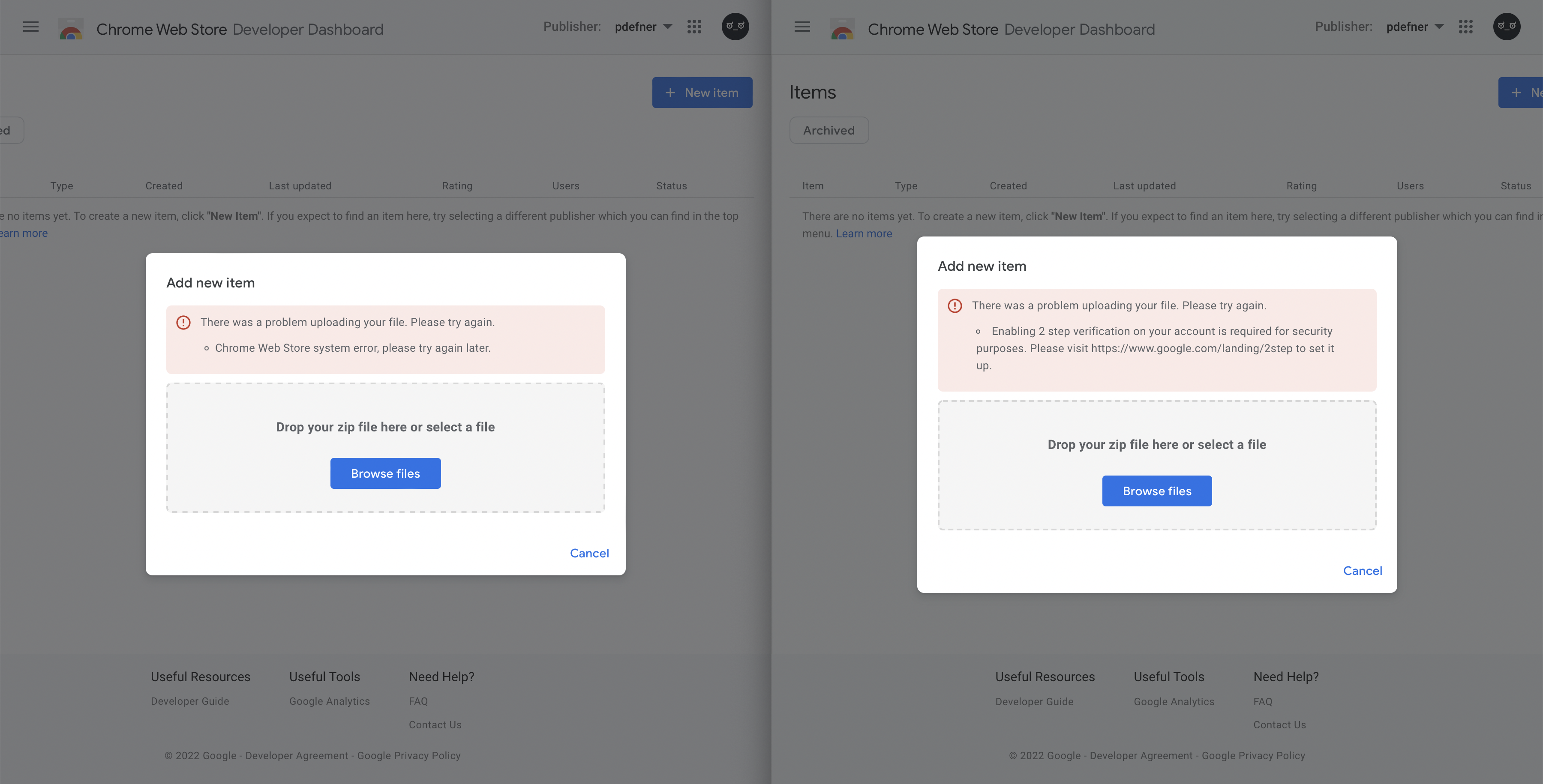Click the account avatar in right window
Image resolution: width=1543 pixels, height=784 pixels.
coord(1507,27)
